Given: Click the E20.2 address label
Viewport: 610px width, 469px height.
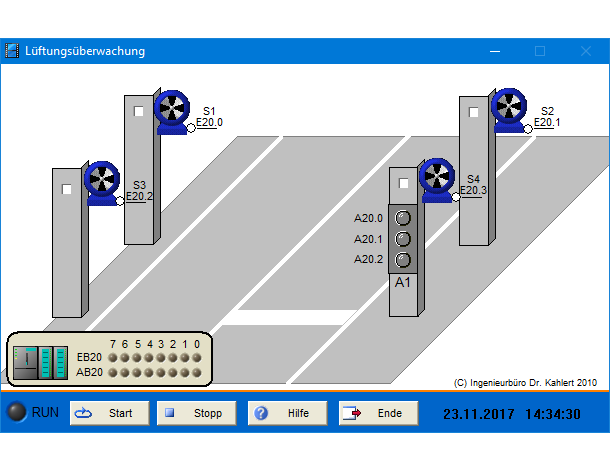Looking at the screenshot, I should tap(139, 196).
